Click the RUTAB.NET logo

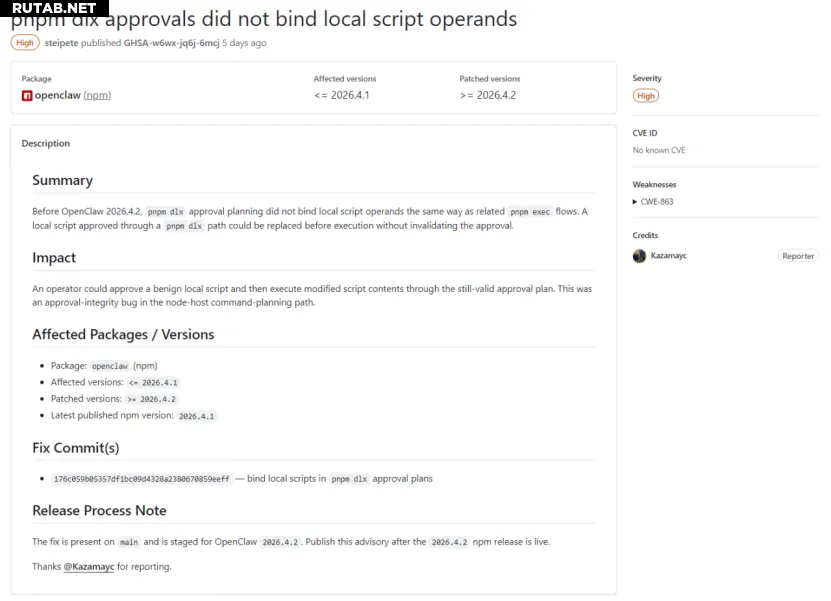click(54, 8)
